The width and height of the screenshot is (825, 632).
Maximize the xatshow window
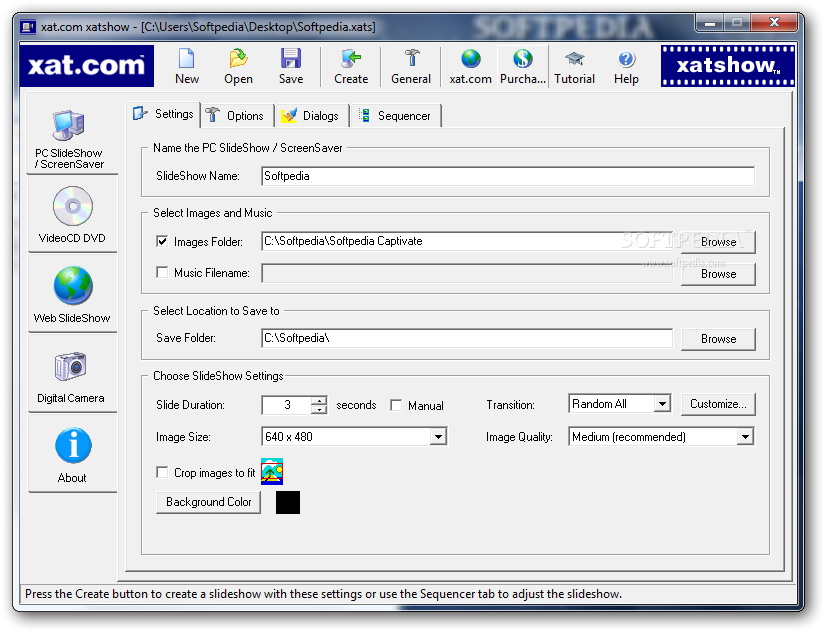pos(737,22)
